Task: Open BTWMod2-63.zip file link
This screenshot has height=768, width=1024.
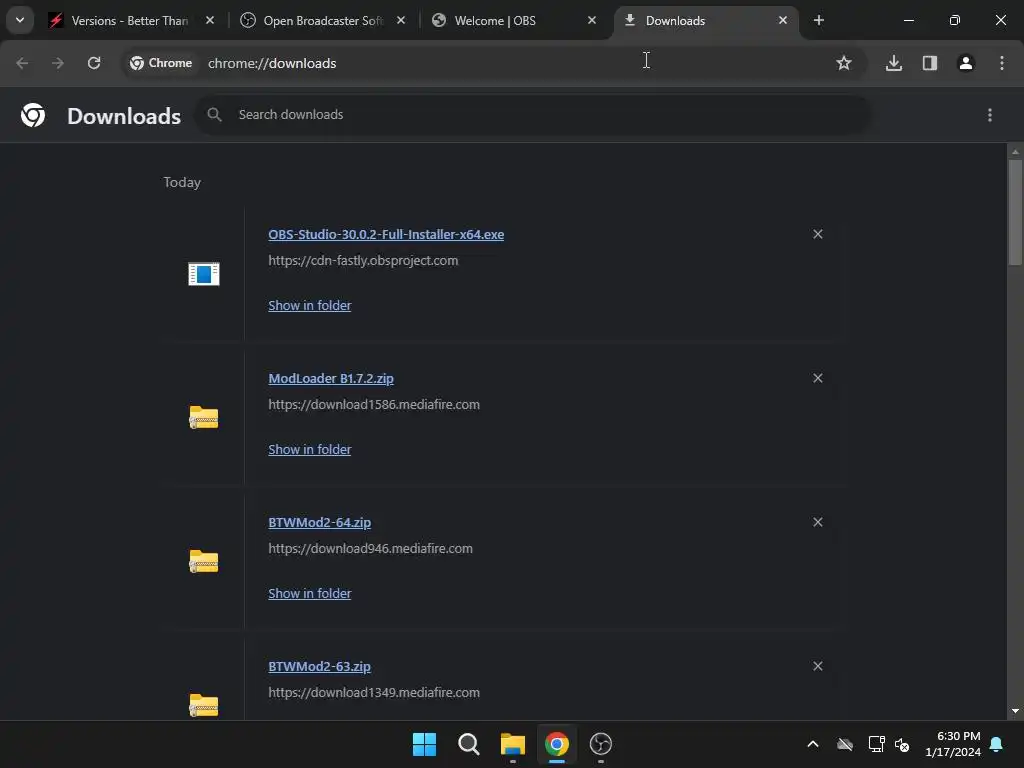Action: [x=319, y=667]
